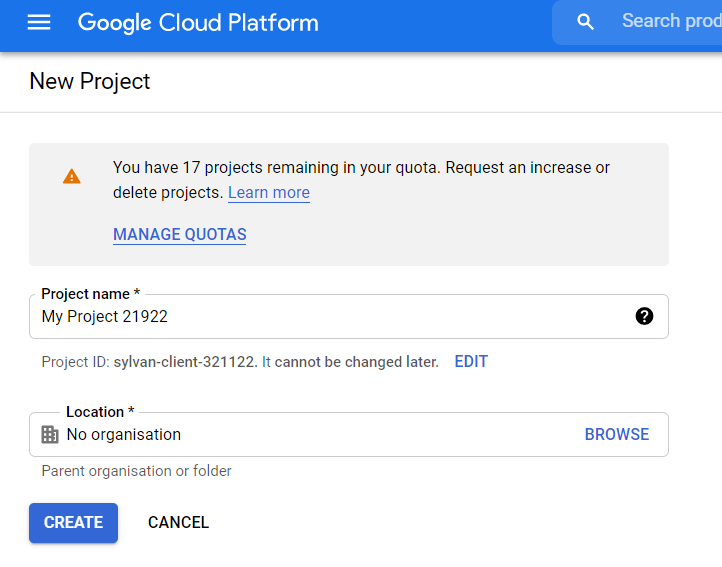Open the hamburger navigation menu

coord(39,22)
